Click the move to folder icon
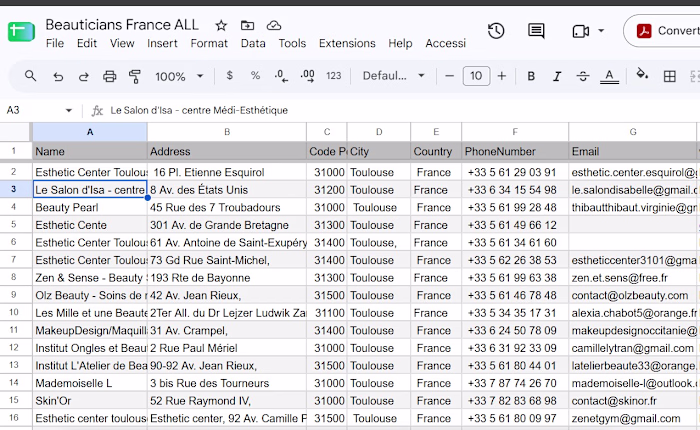This screenshot has width=700, height=430. tap(247, 25)
